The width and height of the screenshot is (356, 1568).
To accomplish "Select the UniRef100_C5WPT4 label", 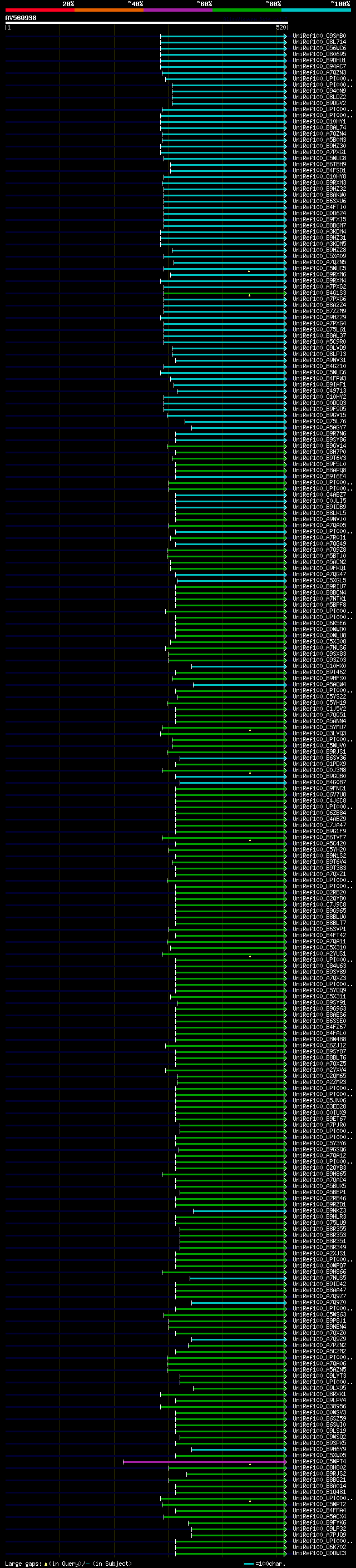I will (x=319, y=1461).
